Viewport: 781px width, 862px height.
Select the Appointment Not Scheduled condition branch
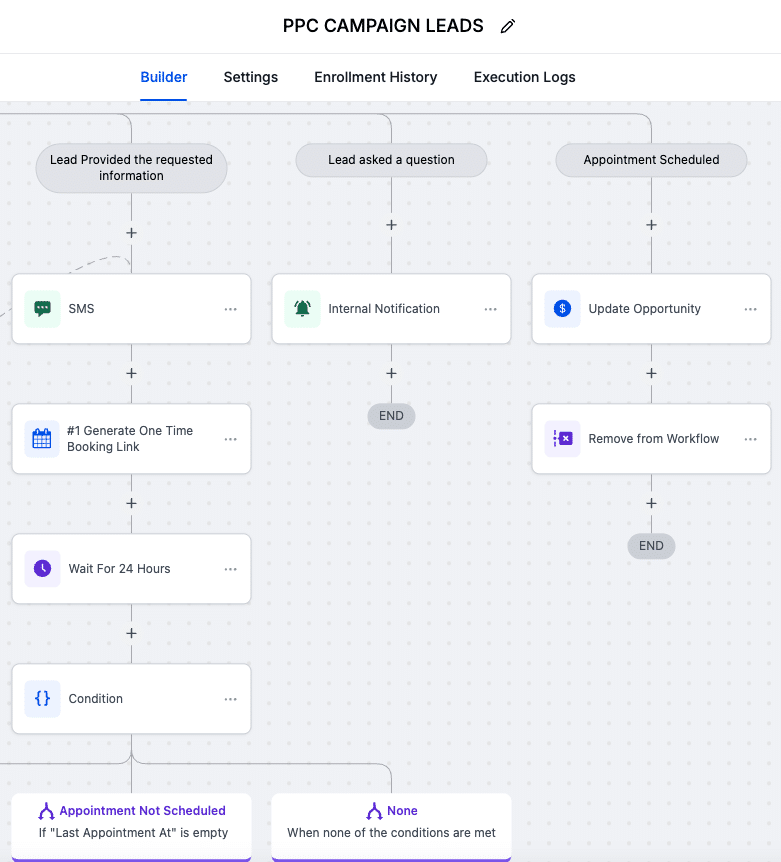coord(131,826)
